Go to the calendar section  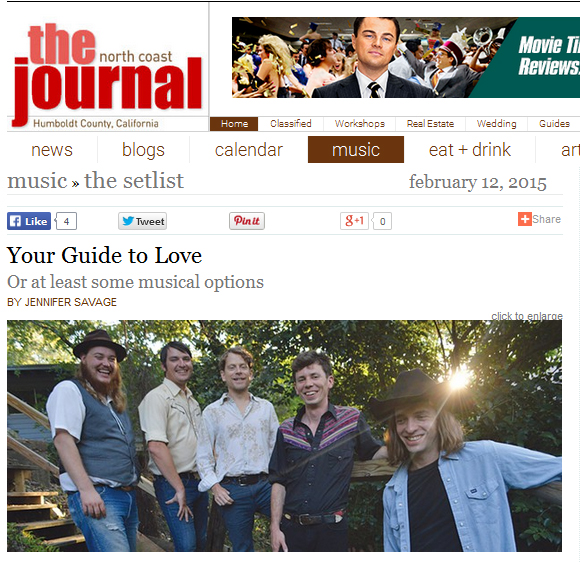(249, 150)
